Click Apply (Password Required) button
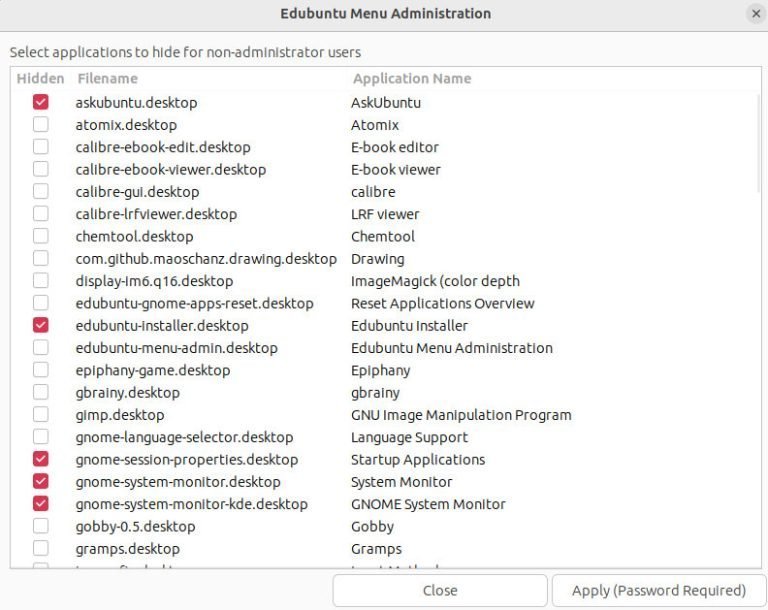Viewport: 768px width, 610px height. click(659, 590)
